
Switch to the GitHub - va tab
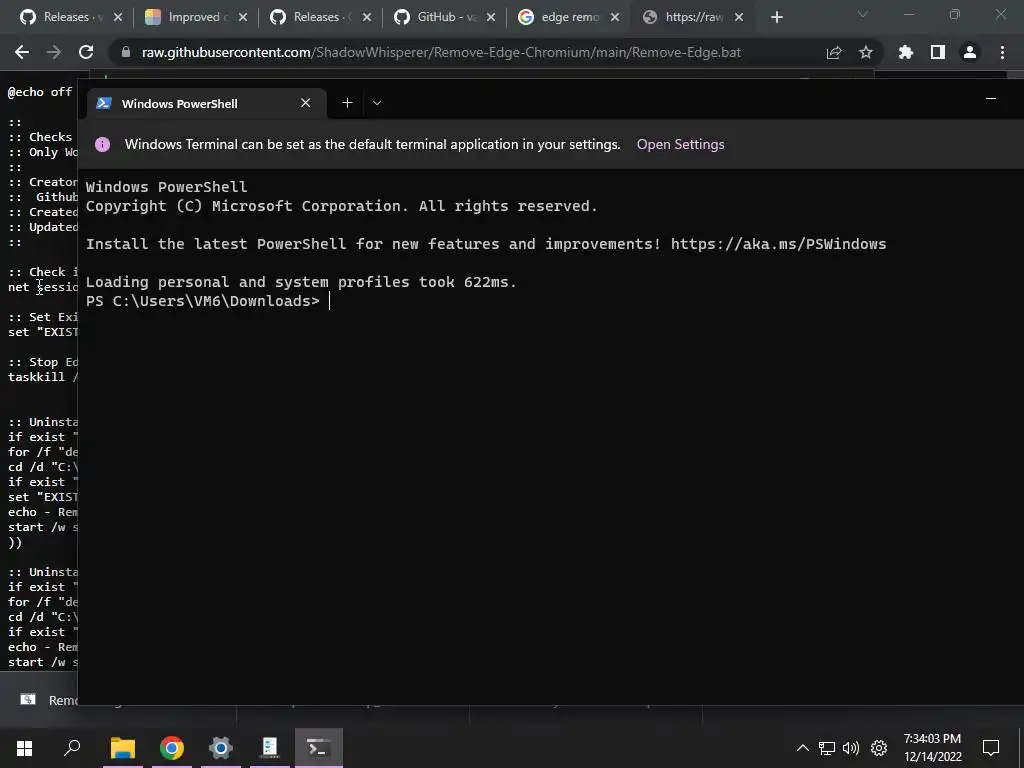pos(445,17)
